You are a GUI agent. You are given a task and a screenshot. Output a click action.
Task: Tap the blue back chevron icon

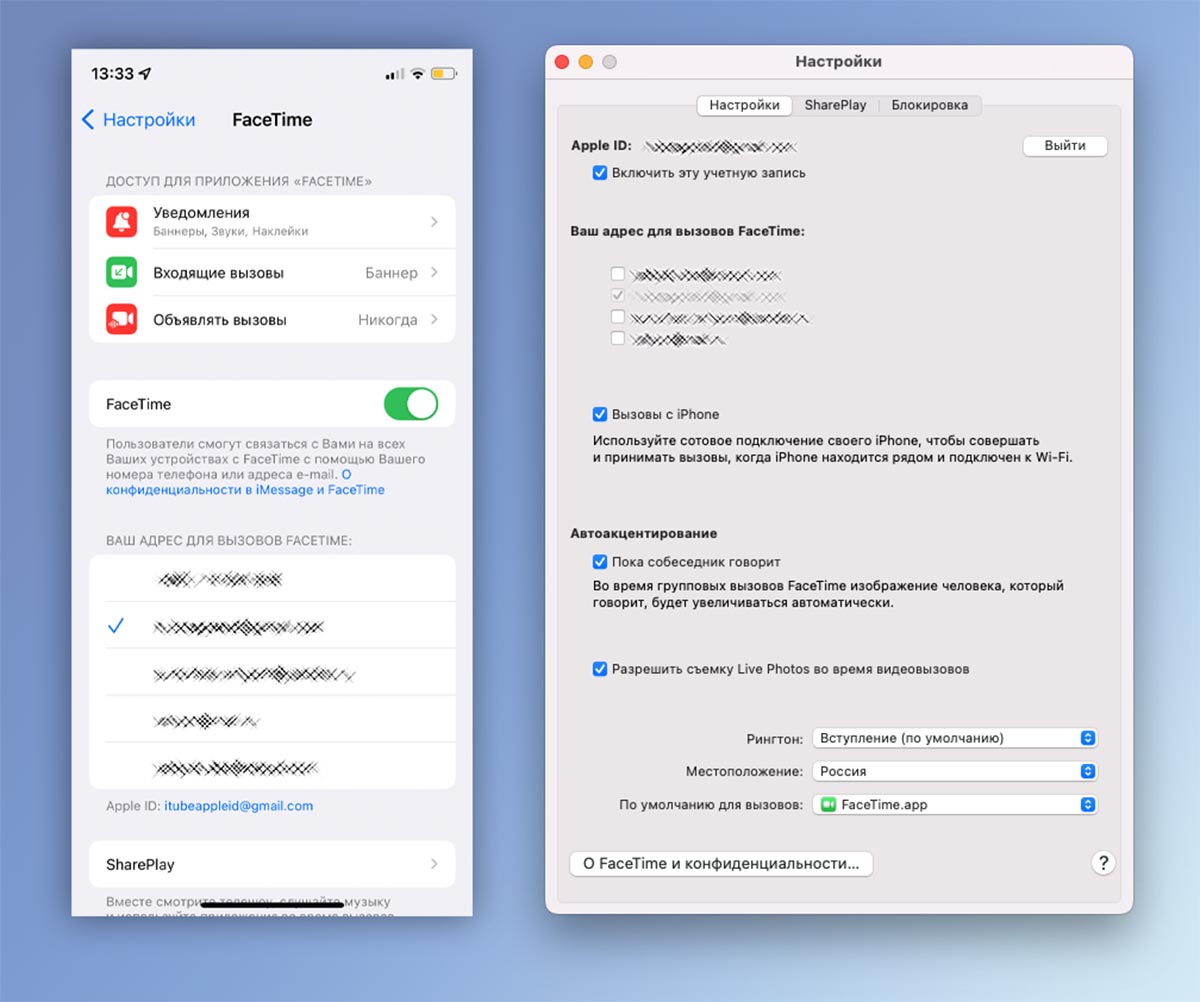(x=88, y=120)
